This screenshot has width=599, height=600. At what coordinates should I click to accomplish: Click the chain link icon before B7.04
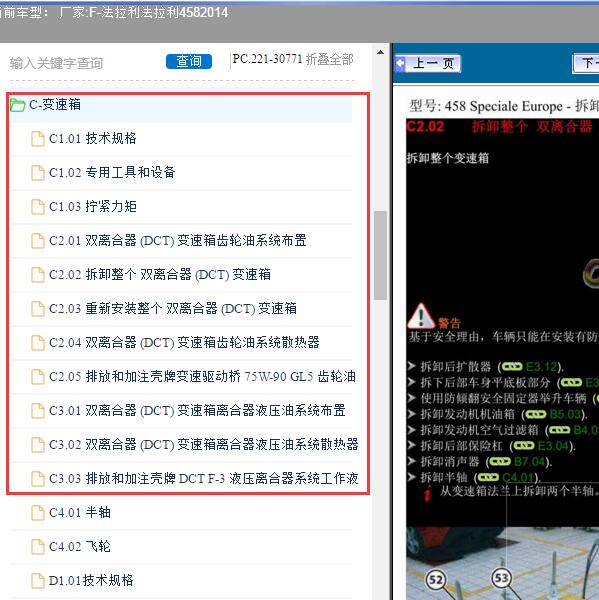coord(500,462)
